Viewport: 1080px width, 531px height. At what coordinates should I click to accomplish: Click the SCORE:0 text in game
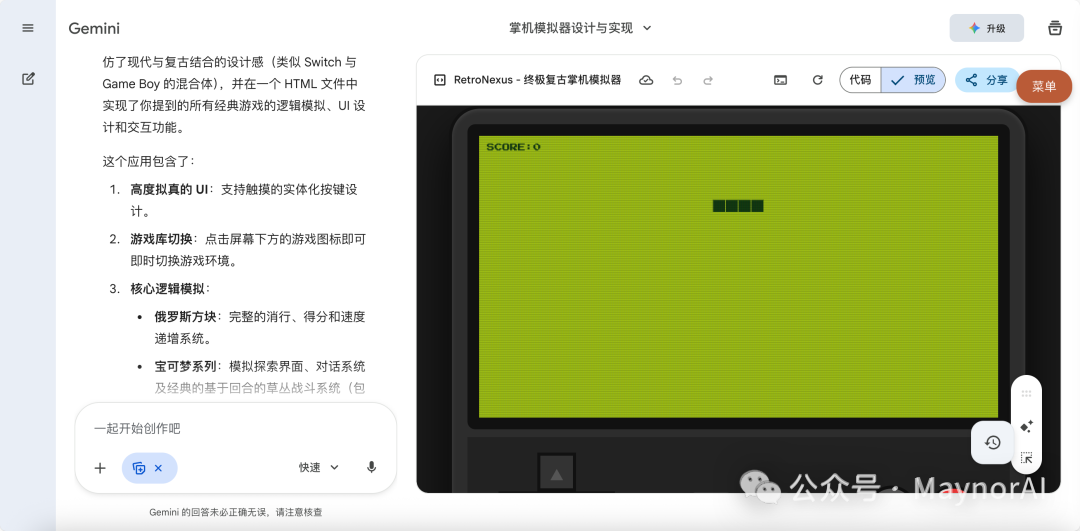pos(513,147)
